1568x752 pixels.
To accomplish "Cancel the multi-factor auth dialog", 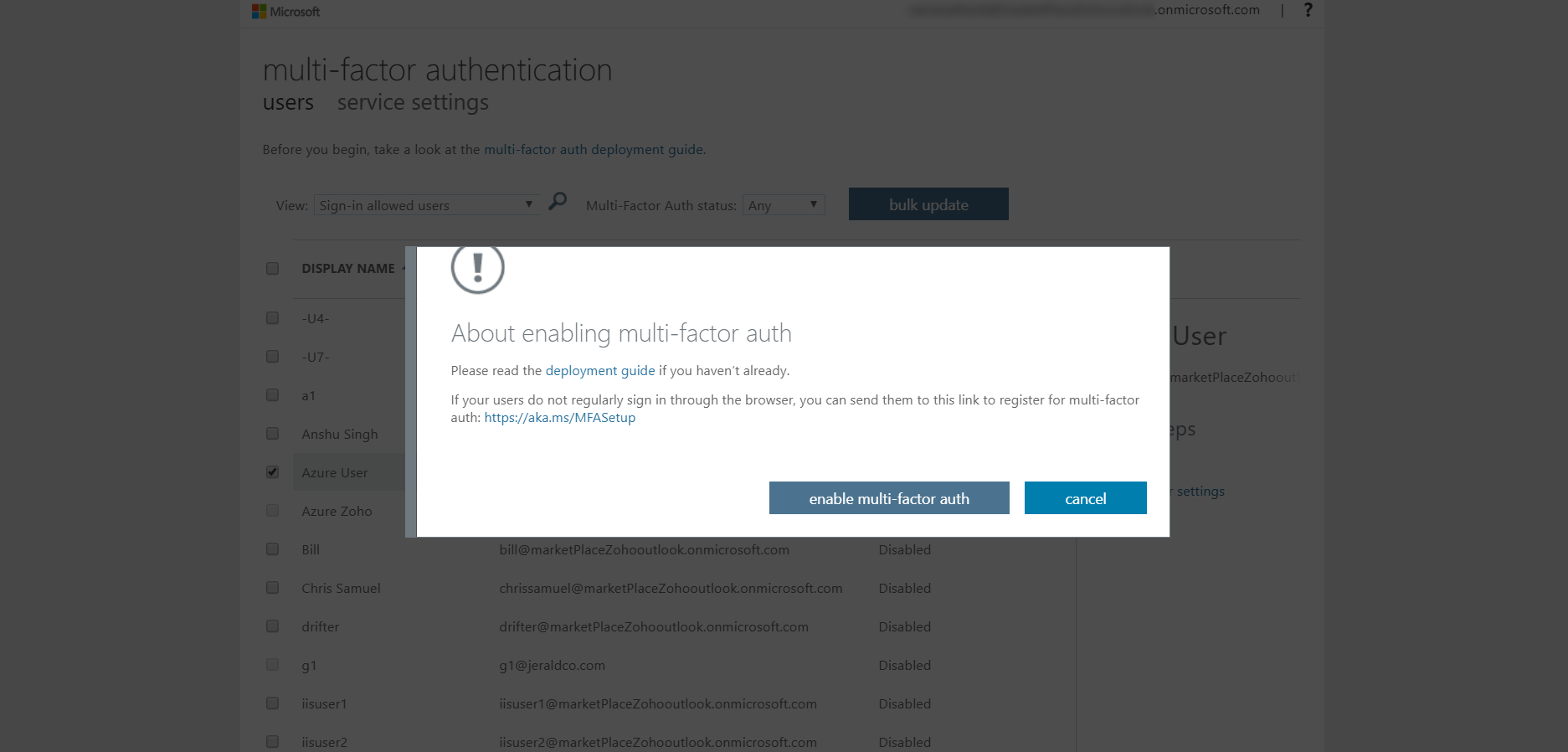I will tap(1085, 498).
